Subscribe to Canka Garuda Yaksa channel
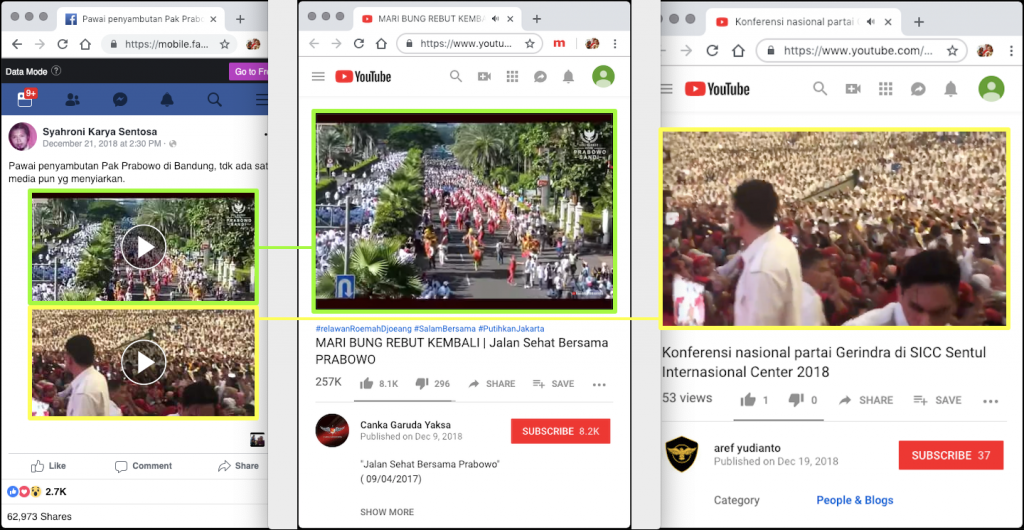1024x530 pixels. pyautogui.click(x=560, y=431)
